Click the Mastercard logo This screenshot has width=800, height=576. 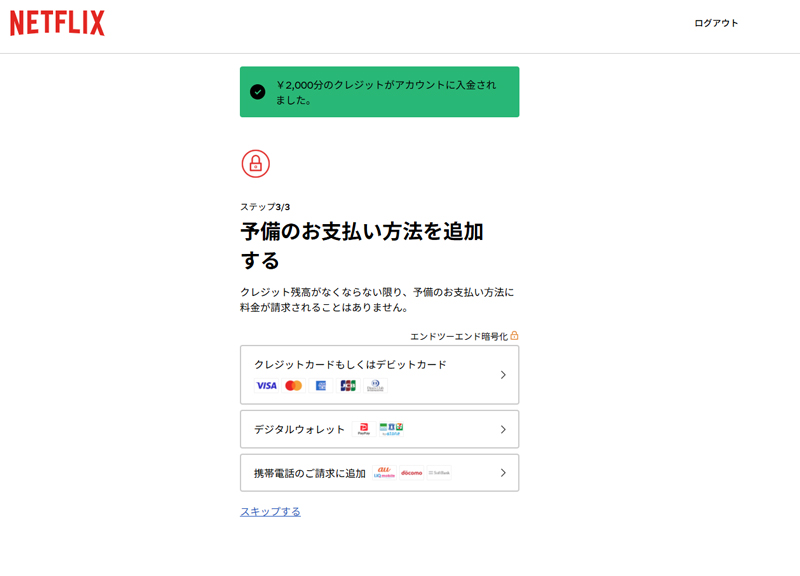pyautogui.click(x=293, y=386)
